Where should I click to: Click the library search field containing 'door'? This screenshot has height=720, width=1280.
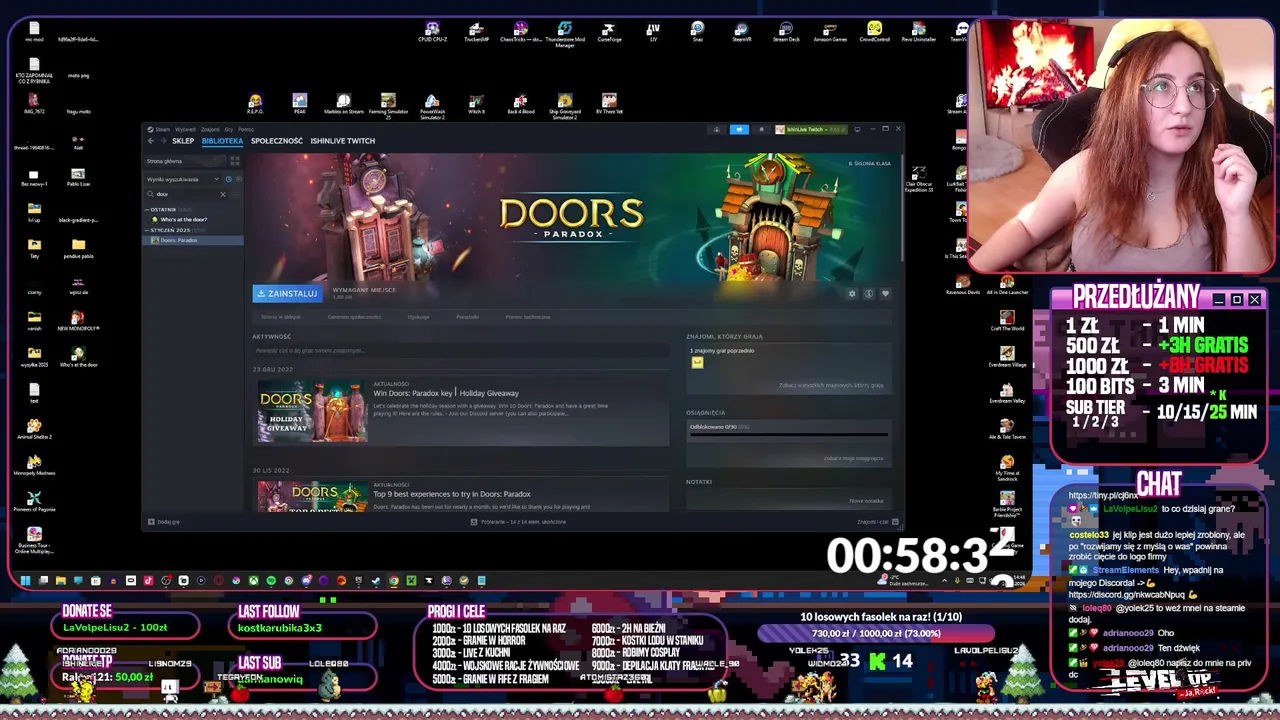click(x=185, y=194)
